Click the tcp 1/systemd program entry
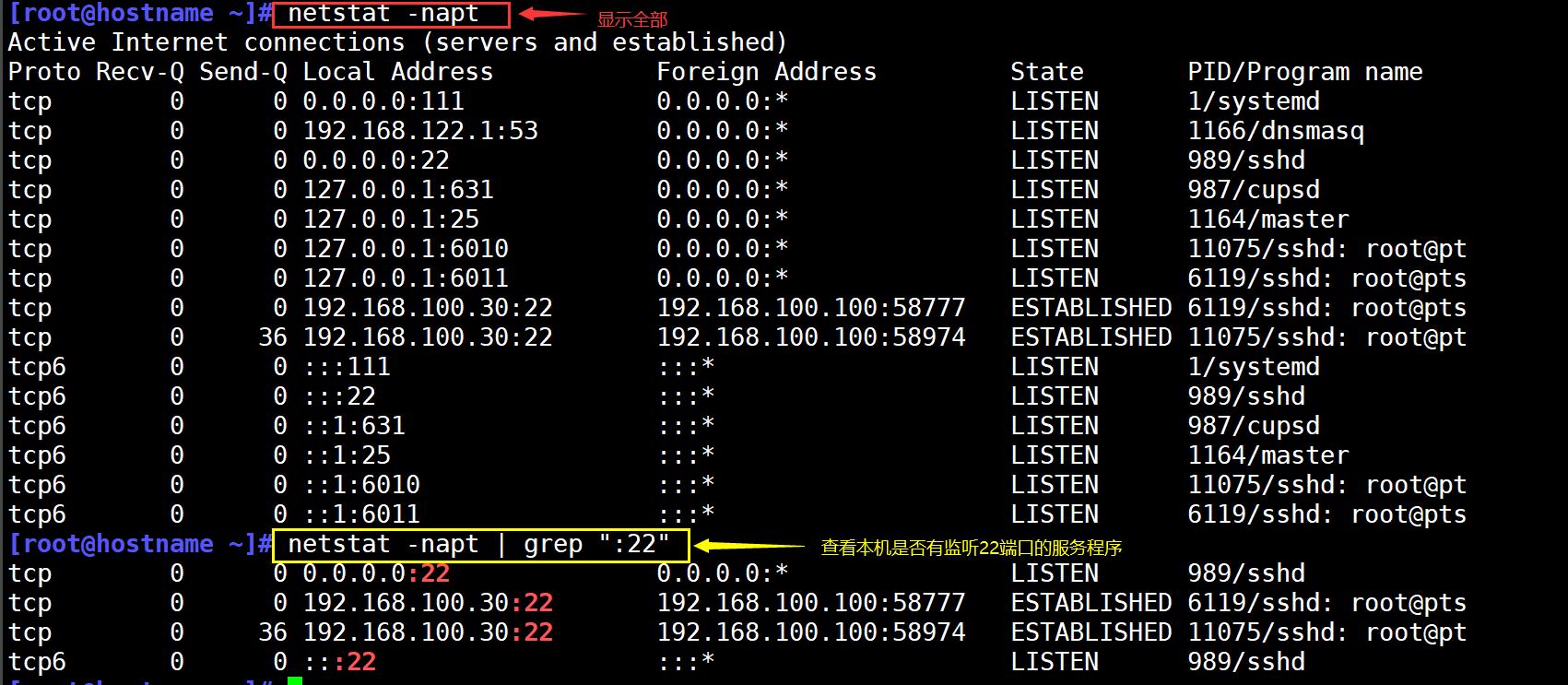1568x685 pixels. 1254,101
